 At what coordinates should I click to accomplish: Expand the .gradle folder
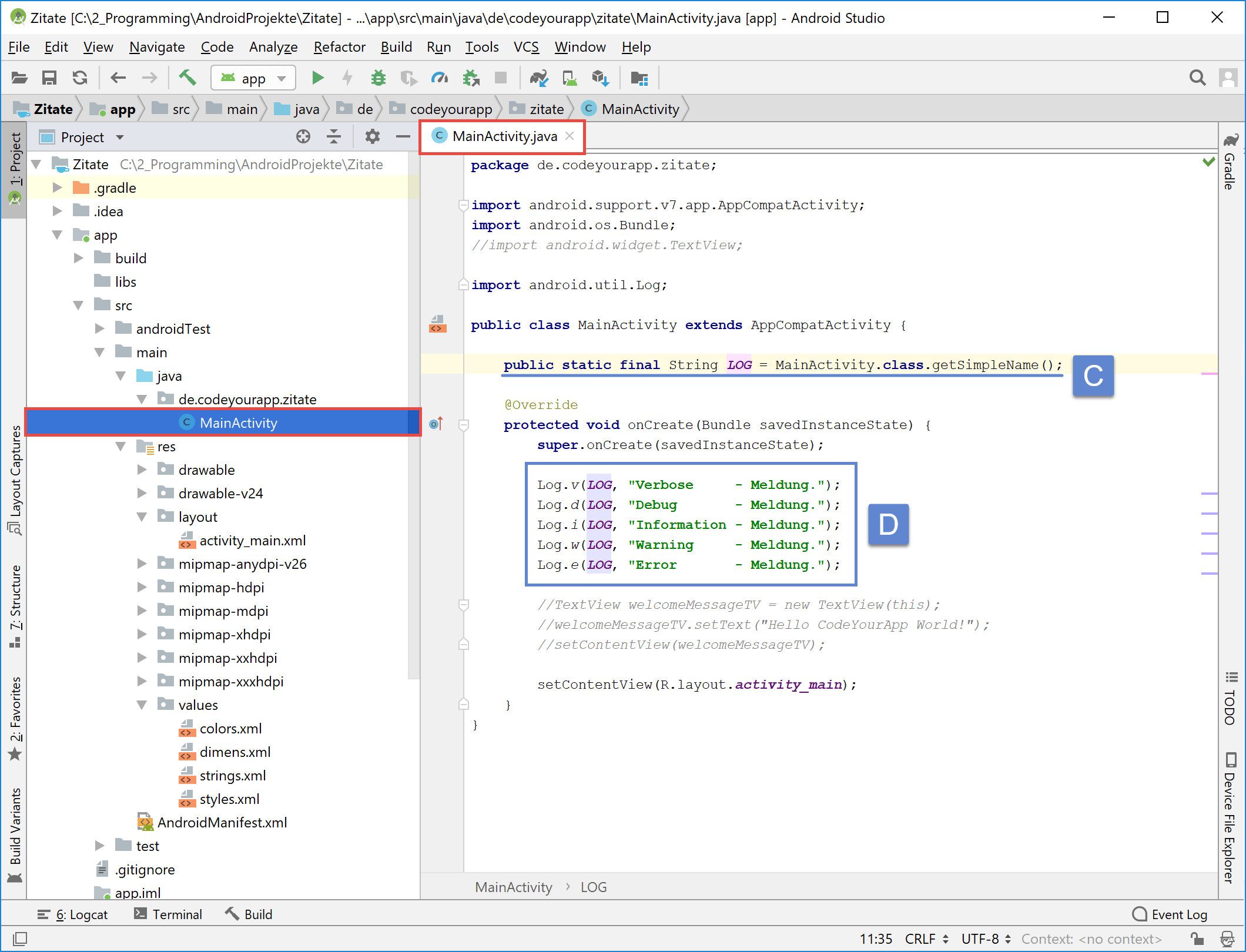57,187
